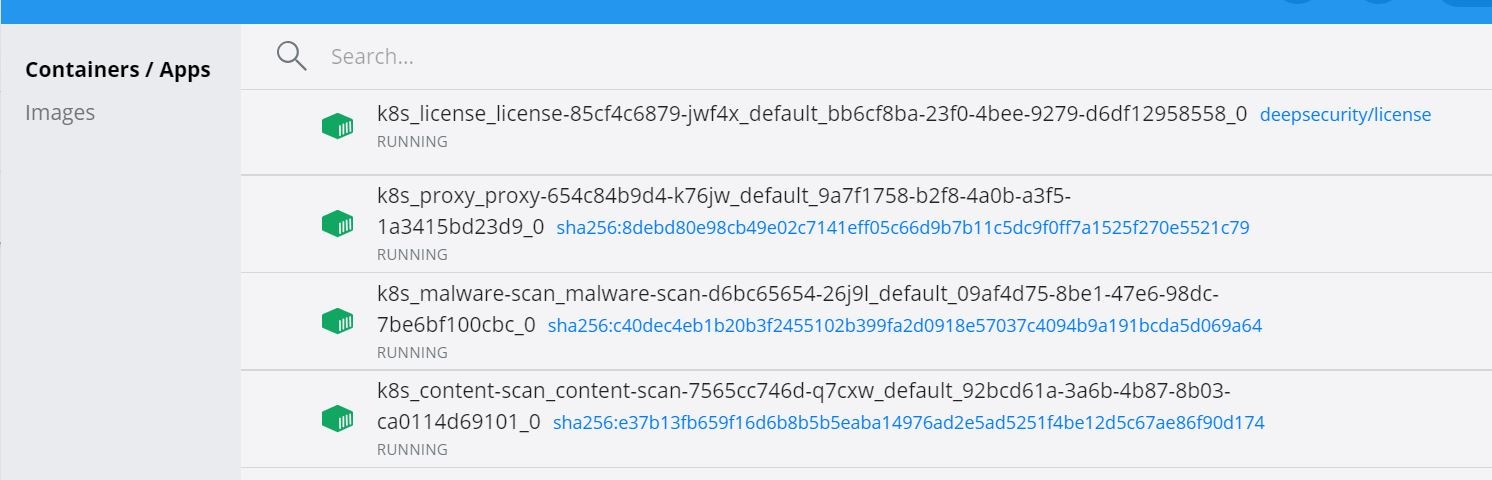Open the Containers / Apps section
1492x480 pixels.
(x=118, y=70)
